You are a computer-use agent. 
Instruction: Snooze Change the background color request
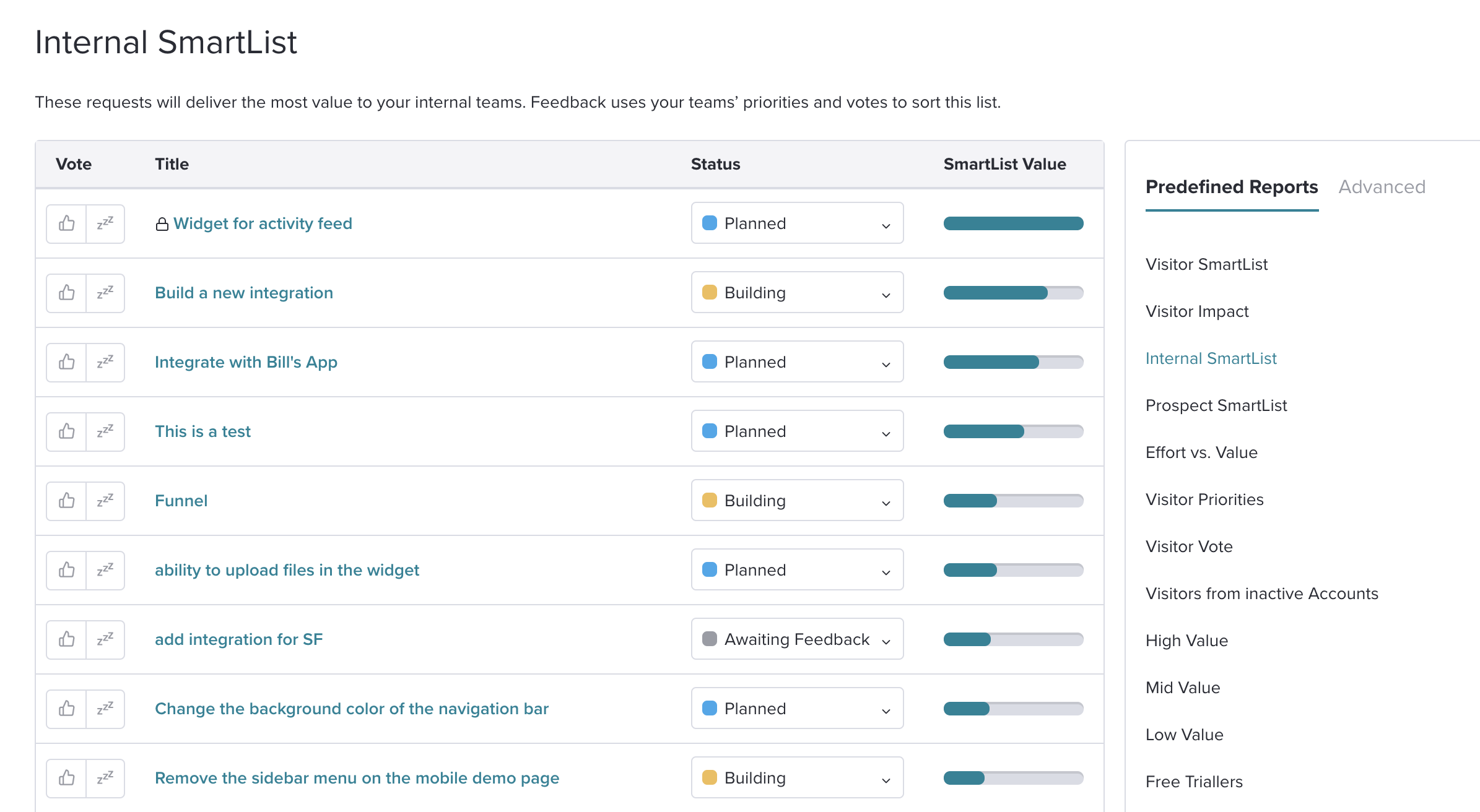coord(105,709)
